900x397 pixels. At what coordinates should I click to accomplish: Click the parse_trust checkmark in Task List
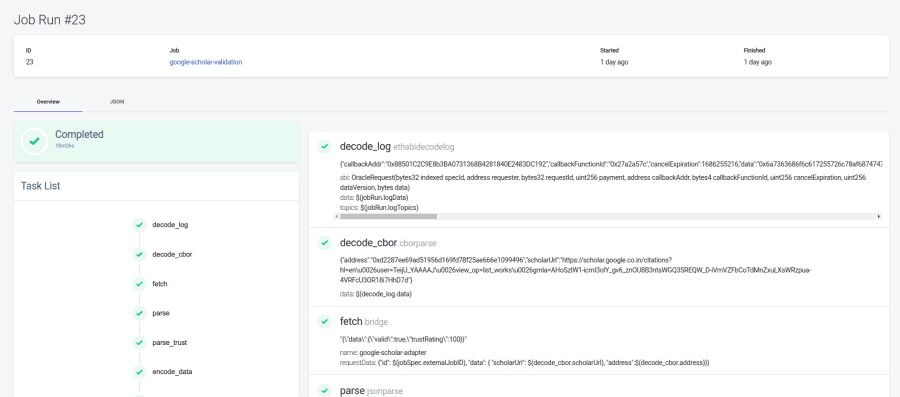(x=139, y=342)
